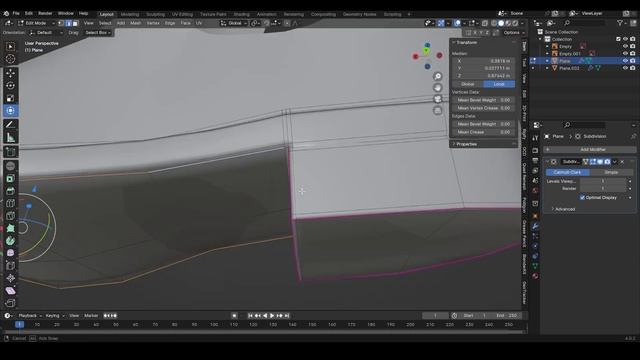Open the Orientation Default dropdown
The height and width of the screenshot is (360, 640).
pyautogui.click(x=46, y=33)
